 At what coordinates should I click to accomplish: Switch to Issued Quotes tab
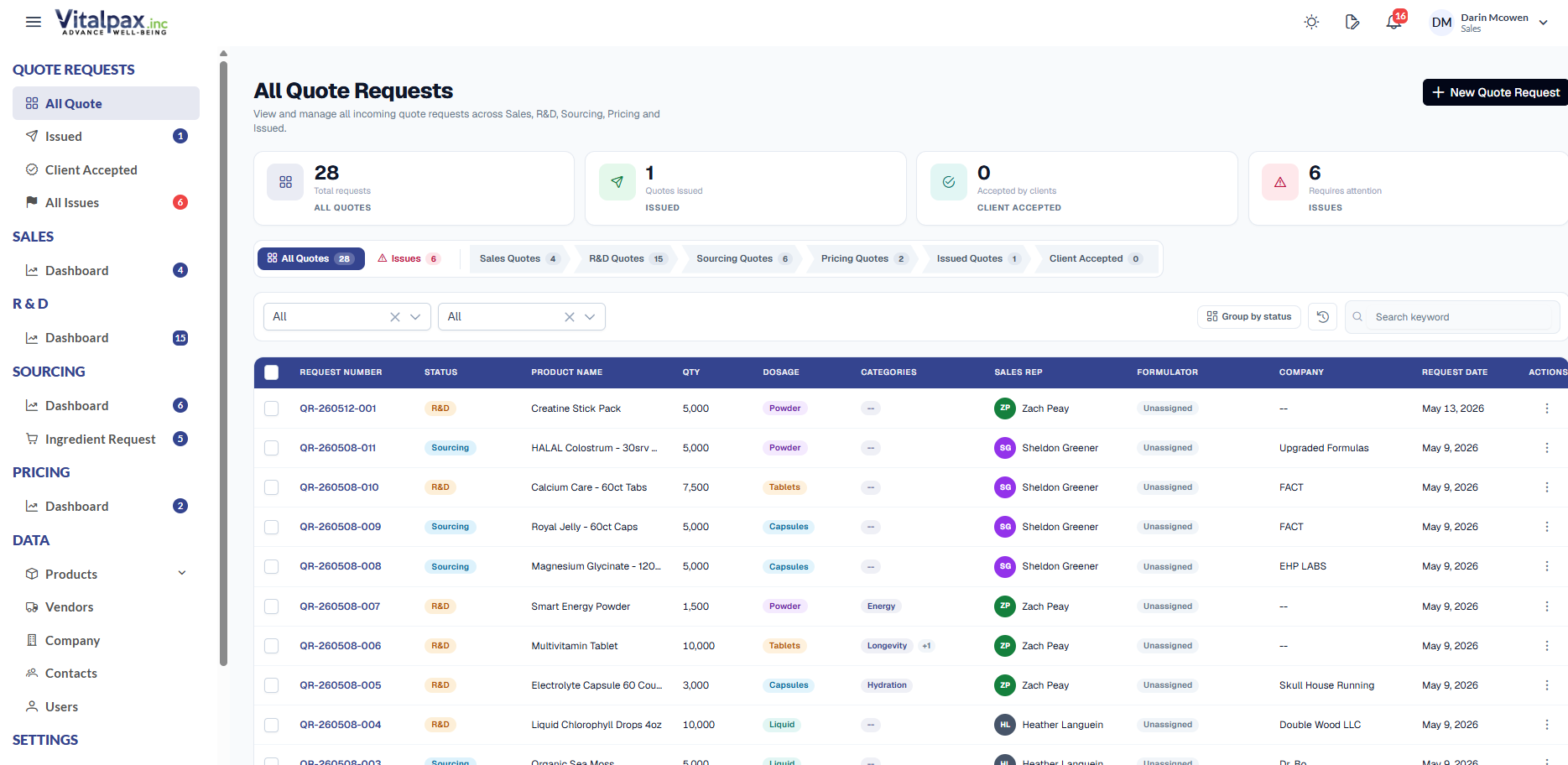coord(978,258)
